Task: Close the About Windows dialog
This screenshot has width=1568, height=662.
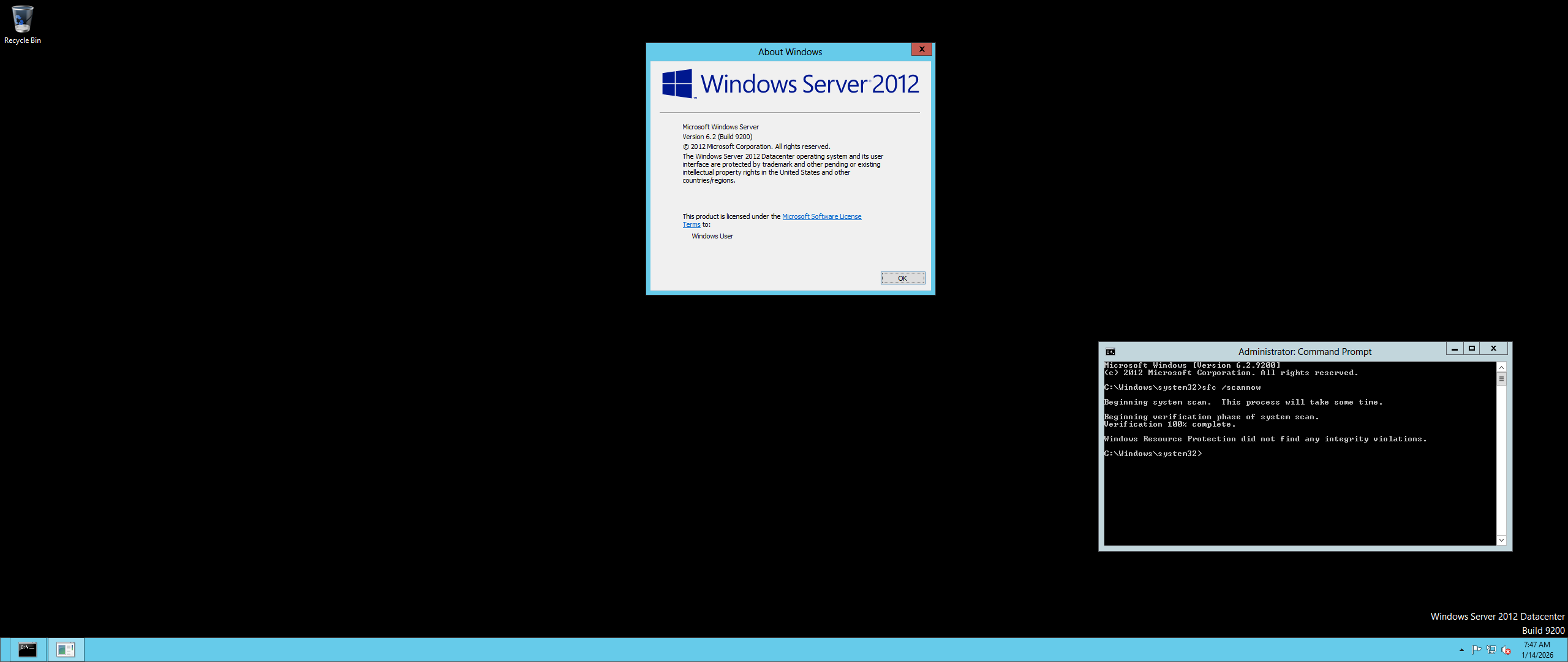Action: [x=921, y=49]
